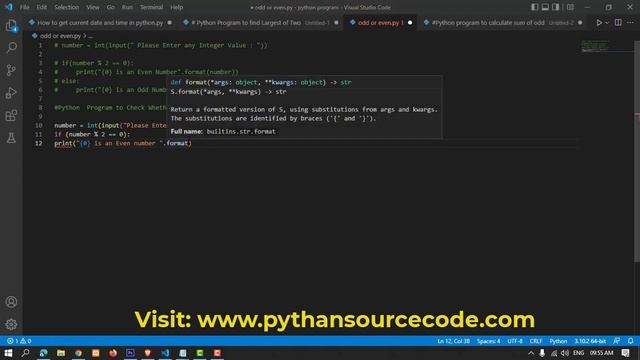Select language mode 'Python' in status bar
Screen dimensions: 640x360
tap(558, 341)
